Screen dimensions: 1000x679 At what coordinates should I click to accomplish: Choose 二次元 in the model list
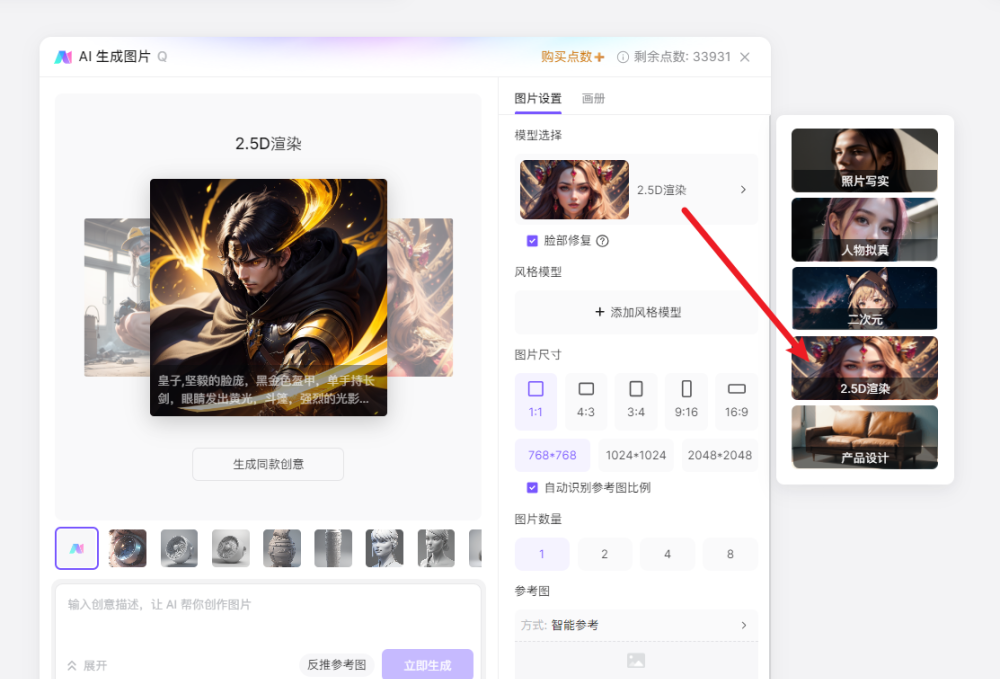coord(864,298)
